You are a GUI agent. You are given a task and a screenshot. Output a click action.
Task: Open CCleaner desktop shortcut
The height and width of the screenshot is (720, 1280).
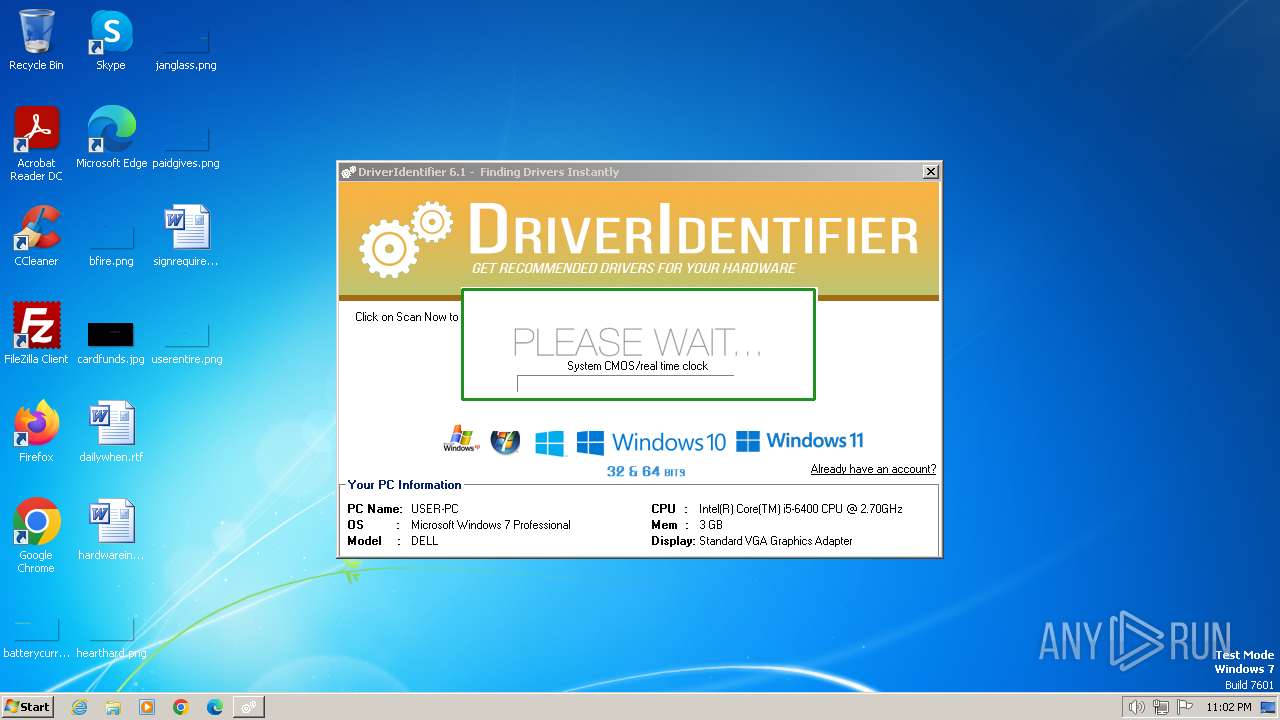[36, 236]
